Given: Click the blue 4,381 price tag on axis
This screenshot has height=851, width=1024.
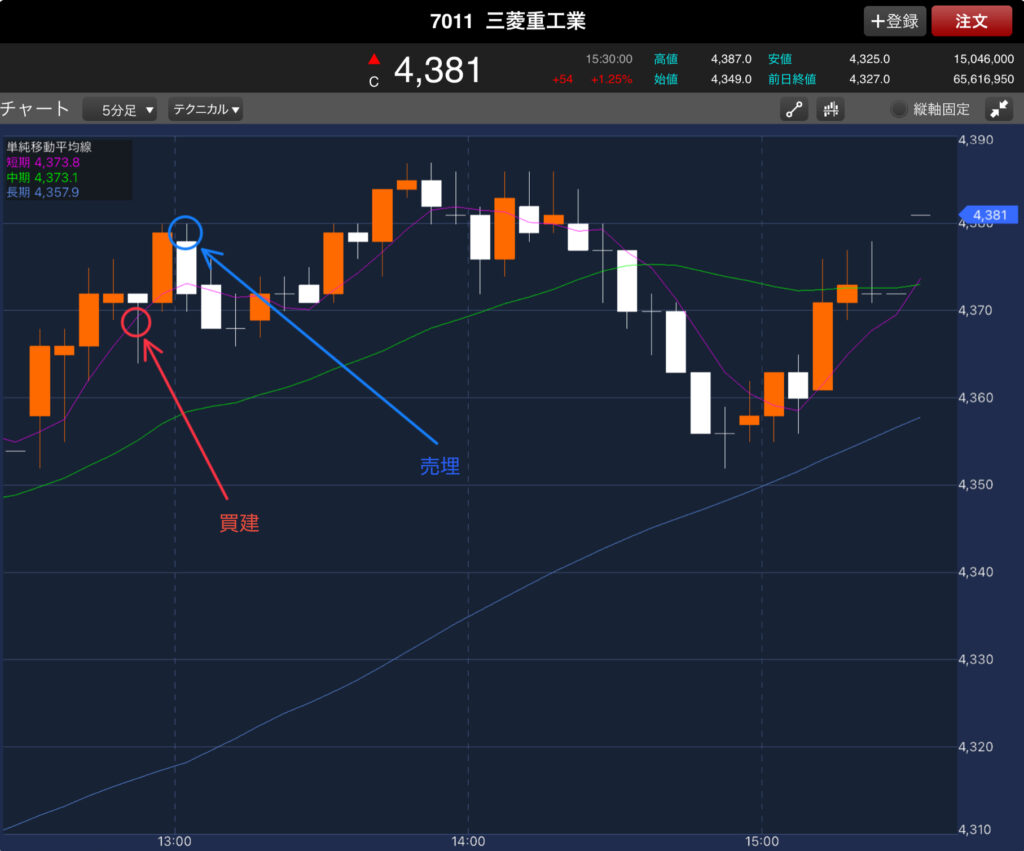Looking at the screenshot, I should [x=988, y=215].
